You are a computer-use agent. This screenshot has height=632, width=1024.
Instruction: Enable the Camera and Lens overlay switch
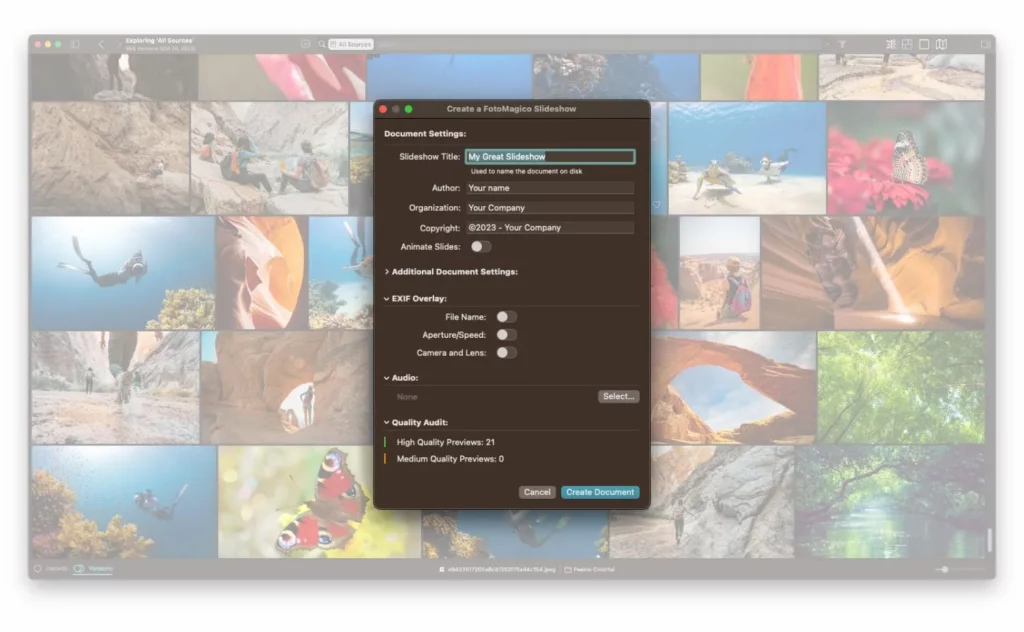tap(506, 353)
